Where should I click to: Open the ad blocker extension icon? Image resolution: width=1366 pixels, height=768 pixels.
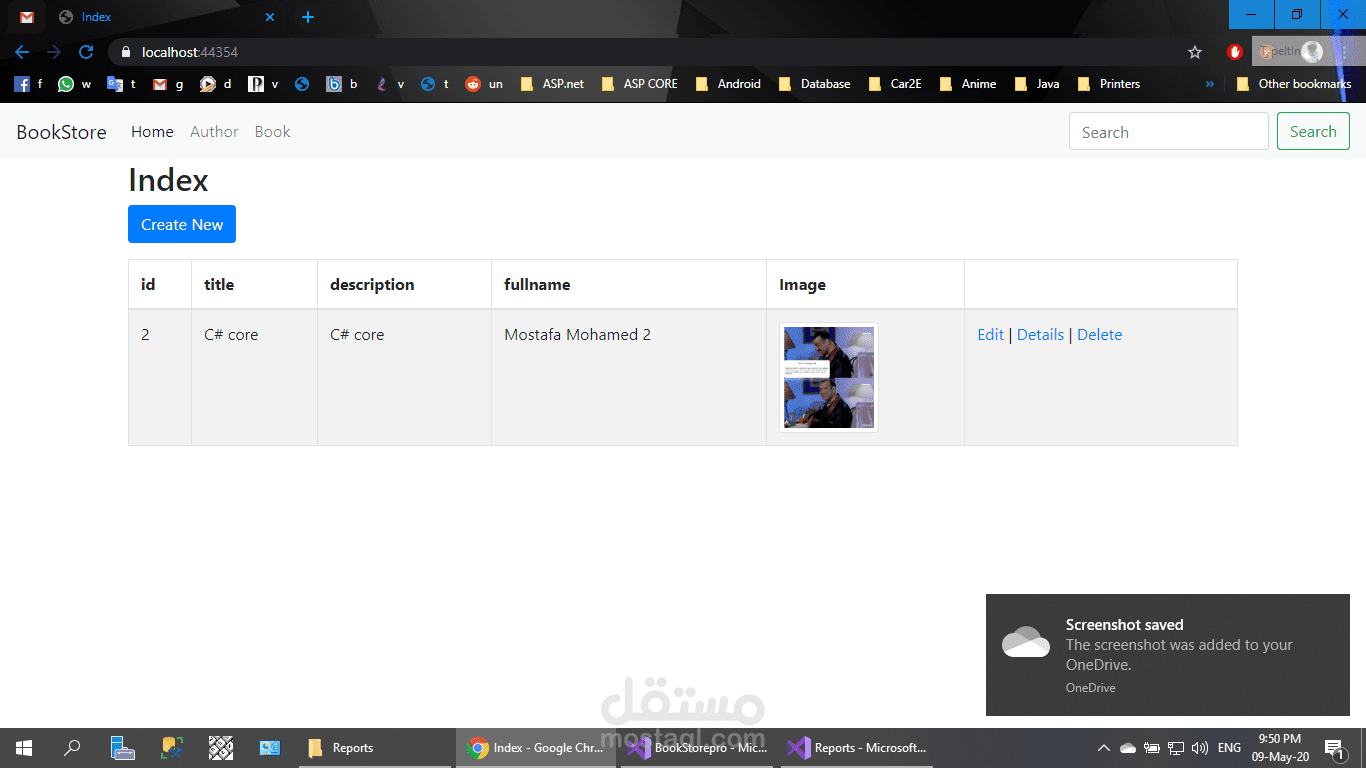click(x=1235, y=51)
